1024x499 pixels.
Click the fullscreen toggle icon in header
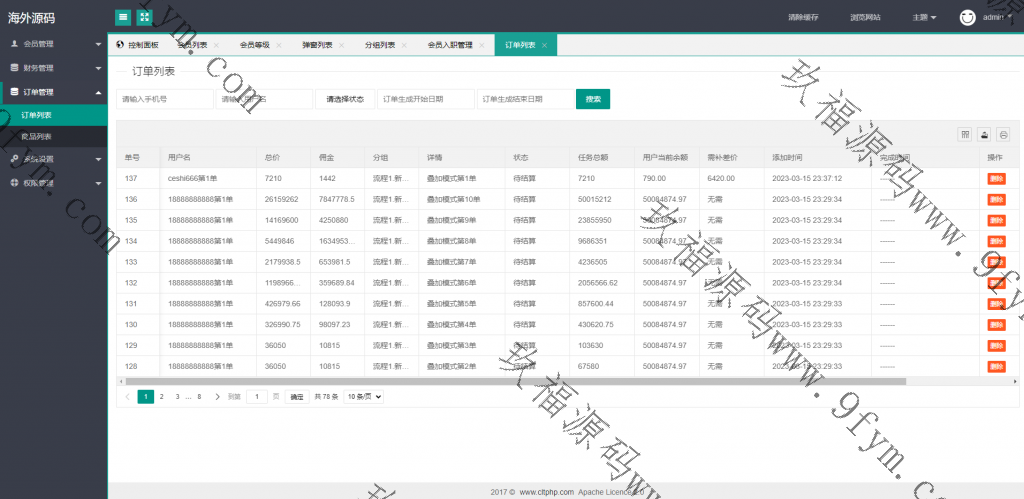coord(144,17)
